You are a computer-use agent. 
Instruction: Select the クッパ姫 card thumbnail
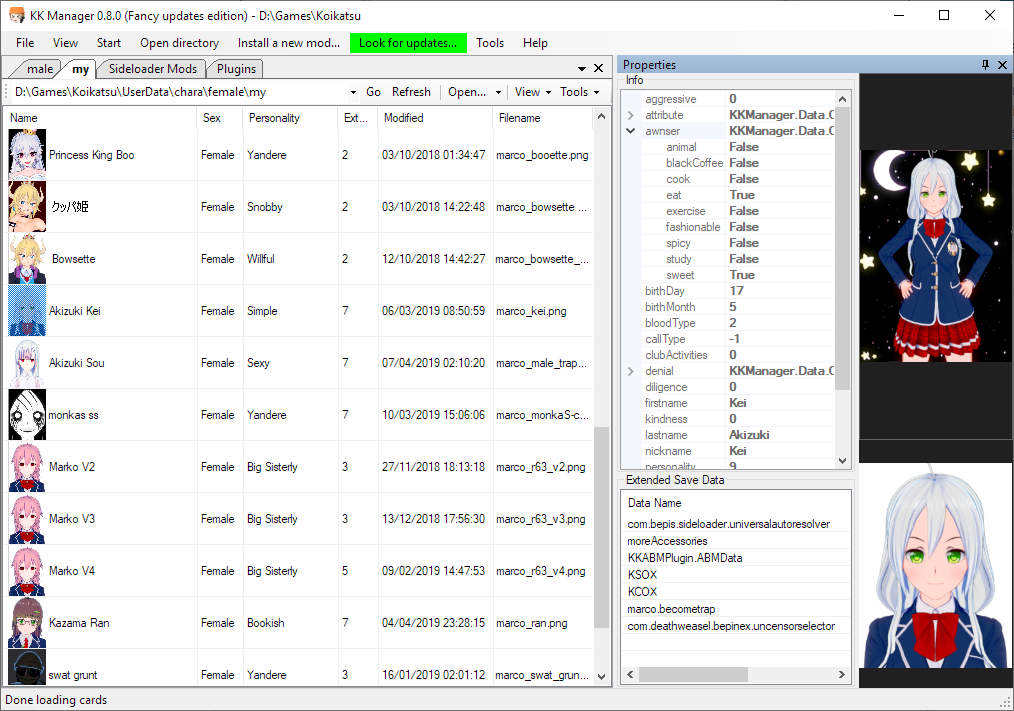pos(27,206)
